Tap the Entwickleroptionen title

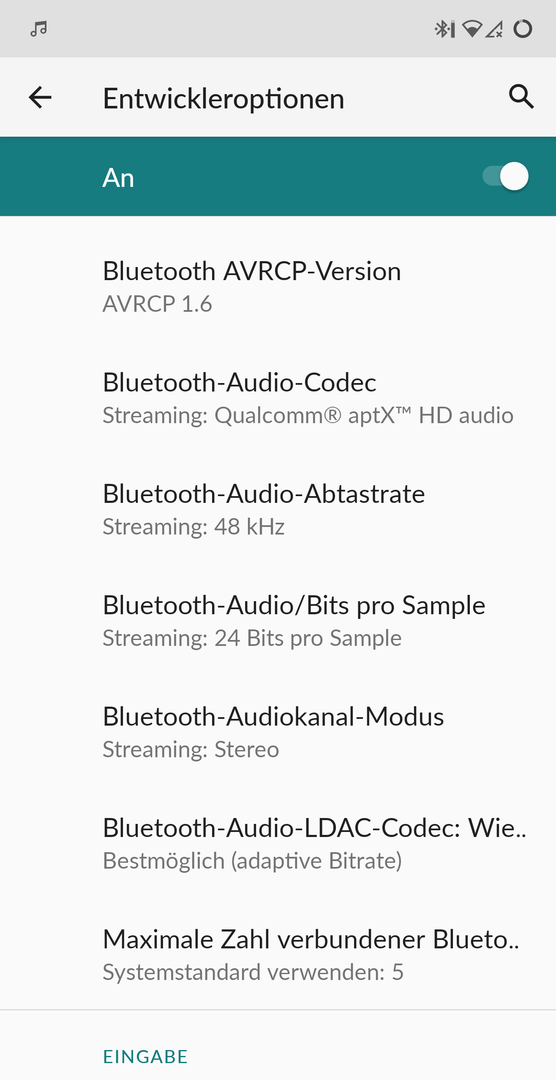(x=223, y=98)
